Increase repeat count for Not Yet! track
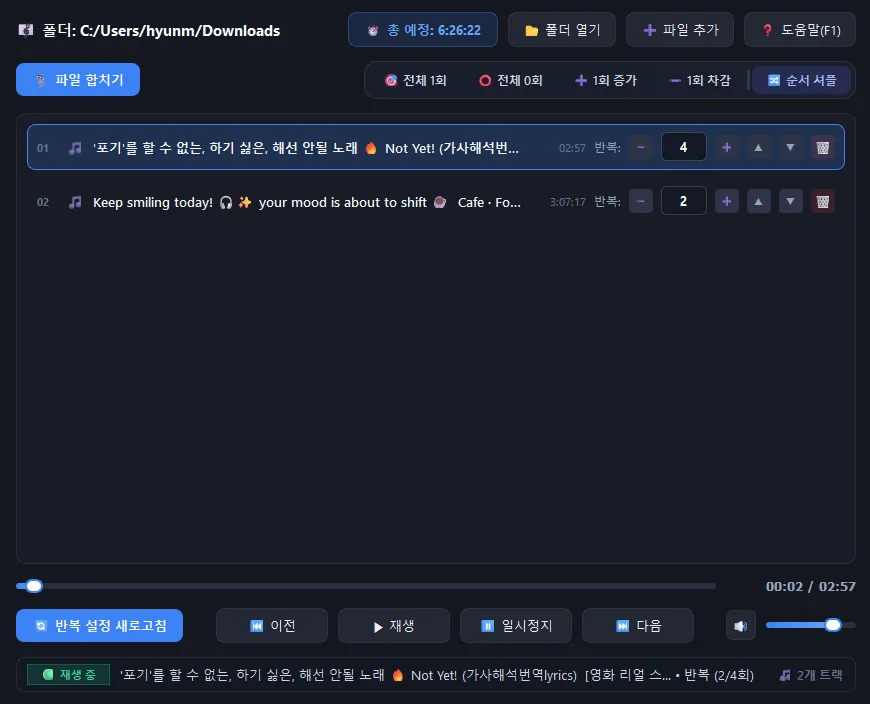 pos(726,148)
